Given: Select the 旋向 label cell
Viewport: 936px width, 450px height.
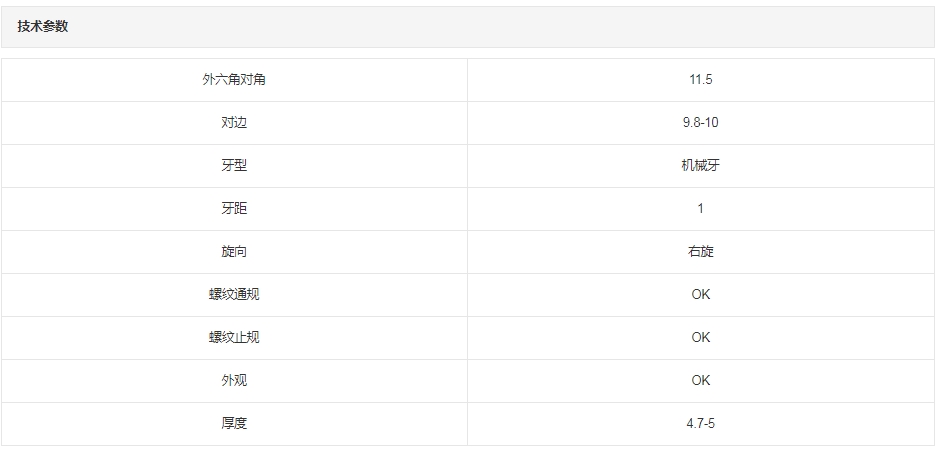Looking at the screenshot, I should [x=234, y=251].
